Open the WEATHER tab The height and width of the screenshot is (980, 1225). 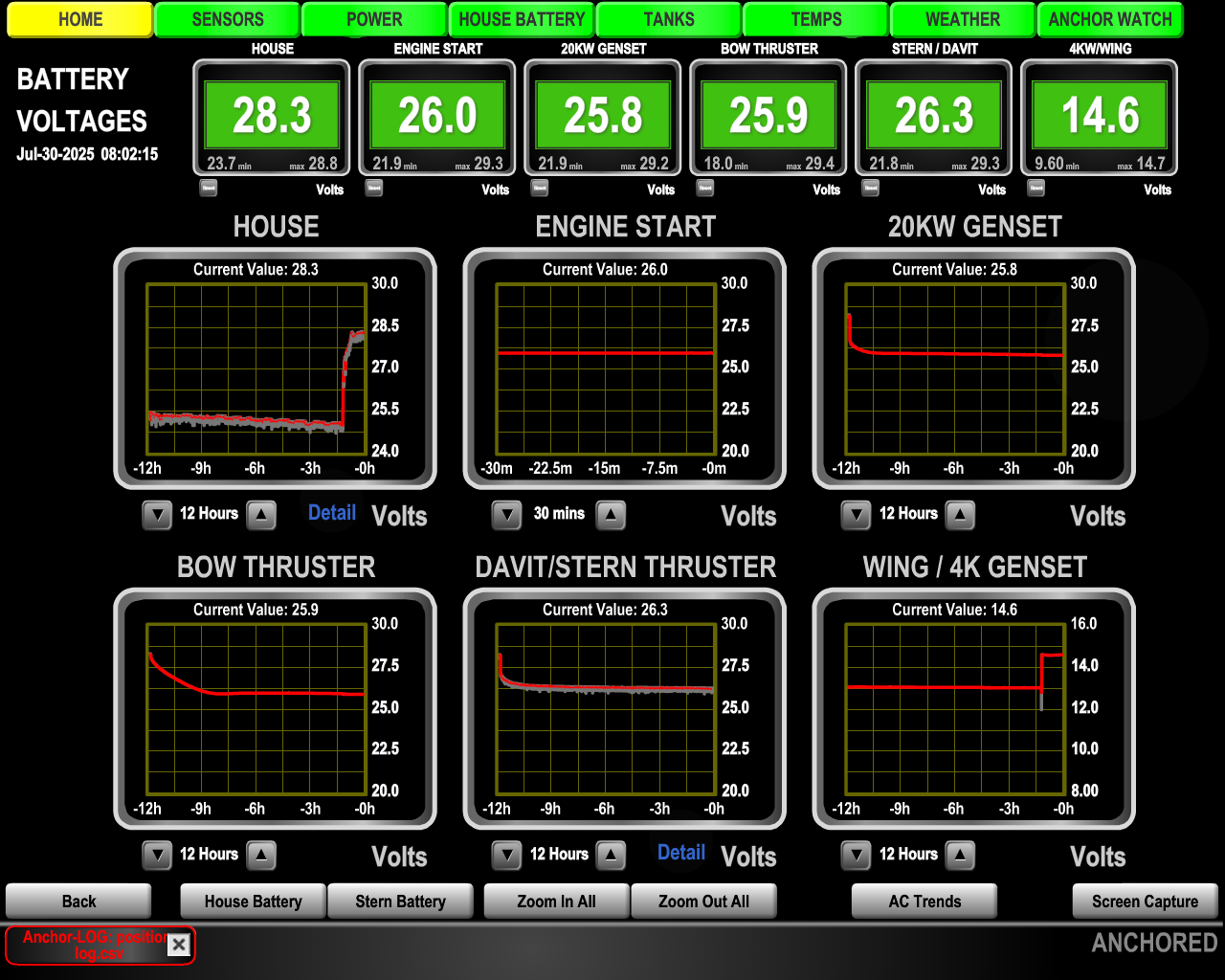[963, 19]
